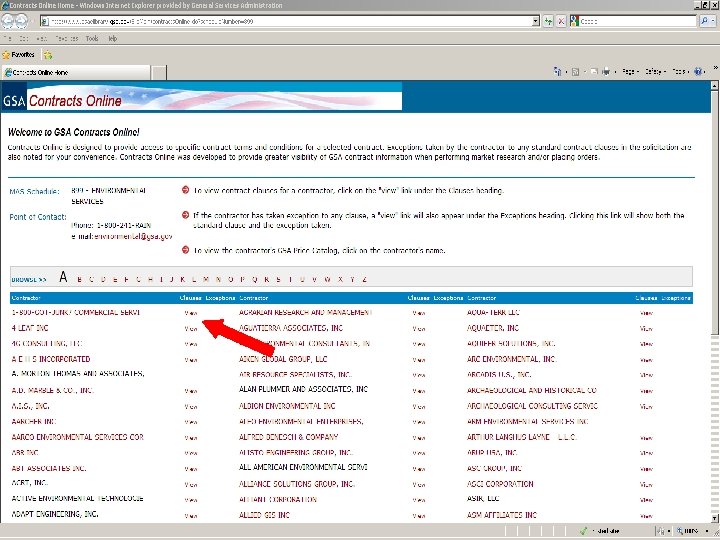Browse contractors starting with letter S
720x540 pixels.
[278, 279]
